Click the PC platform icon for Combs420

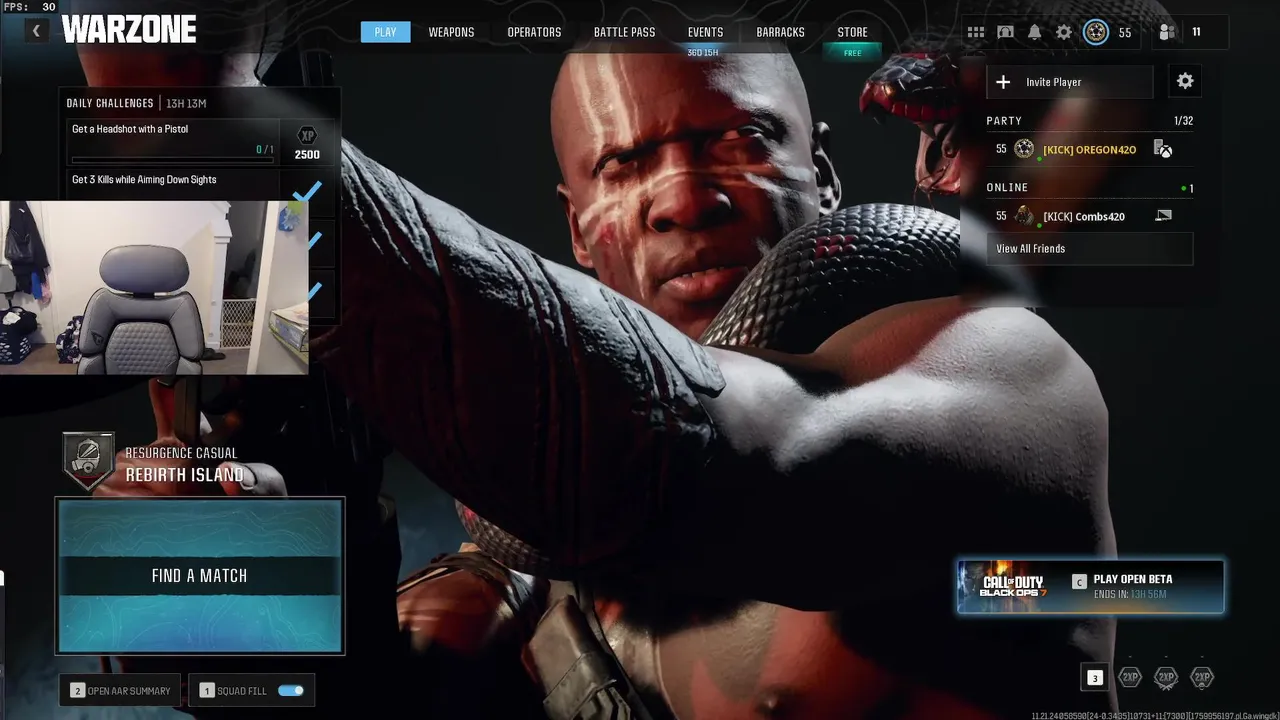coord(1163,215)
